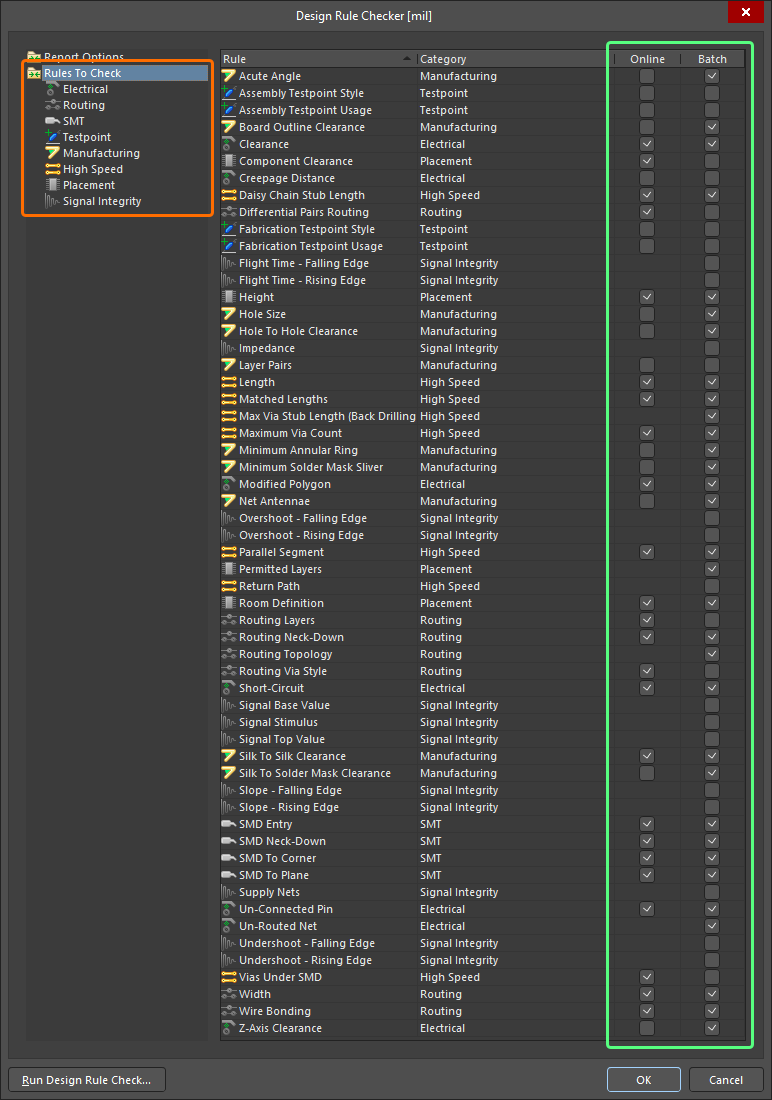Click the Batch column header
This screenshot has height=1100, width=772.
tap(712, 59)
